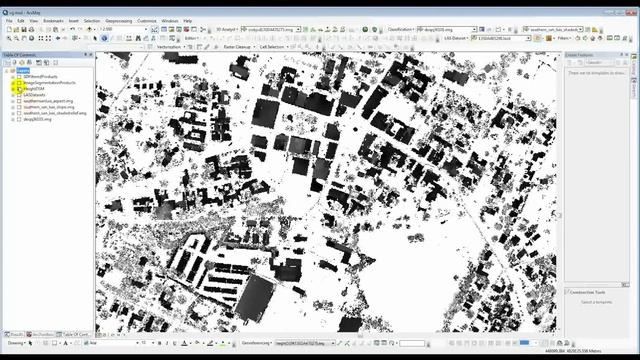
Task: Open the LAS Dataset layer dropdown
Action: tap(528, 38)
